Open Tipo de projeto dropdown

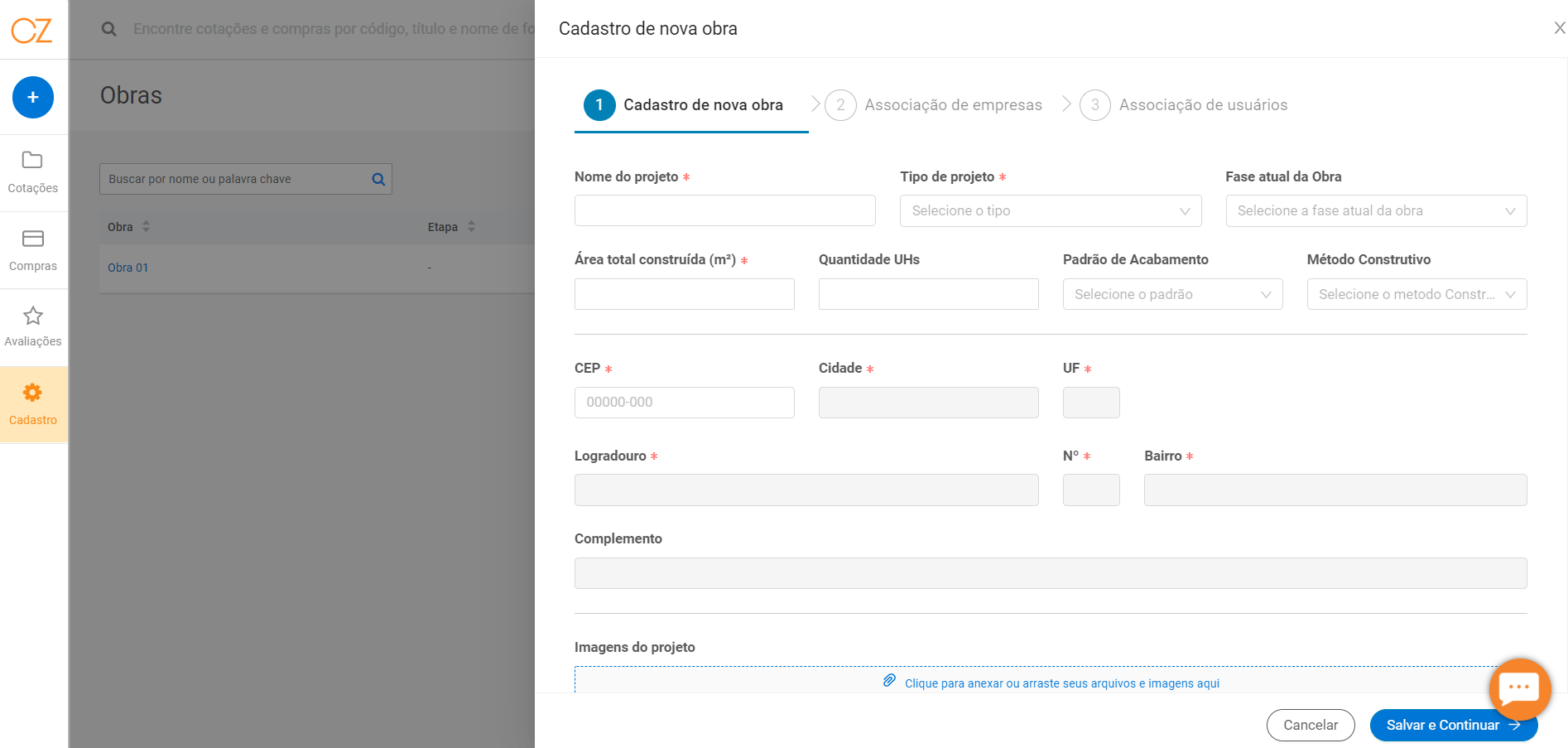[x=1051, y=210]
